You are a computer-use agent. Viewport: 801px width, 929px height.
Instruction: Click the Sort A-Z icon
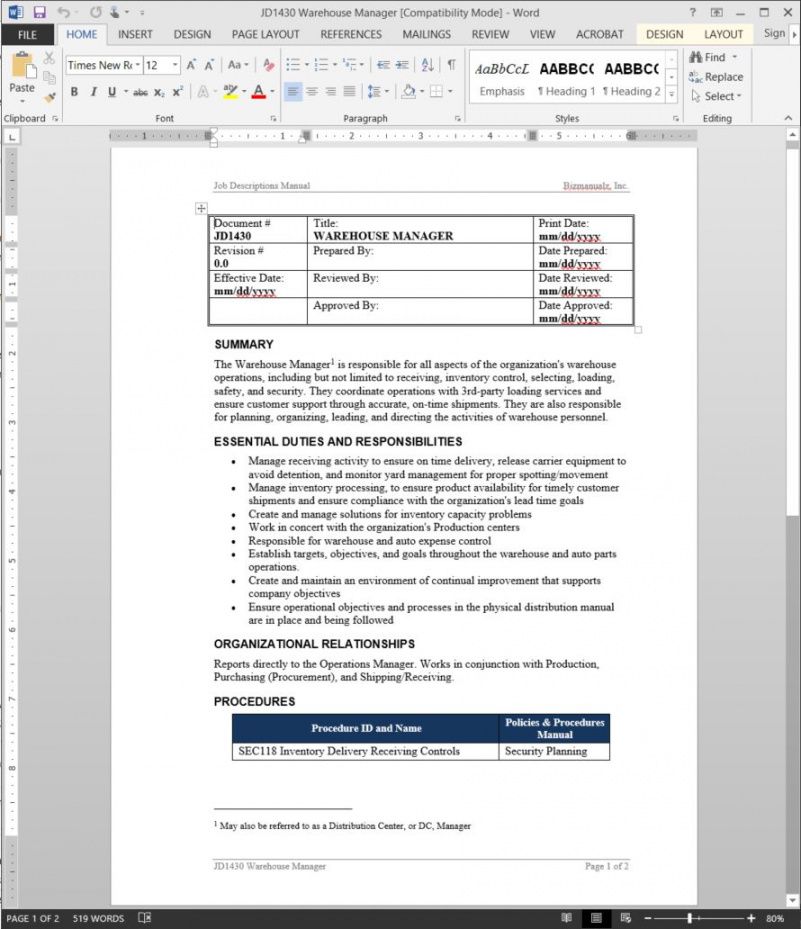427,65
